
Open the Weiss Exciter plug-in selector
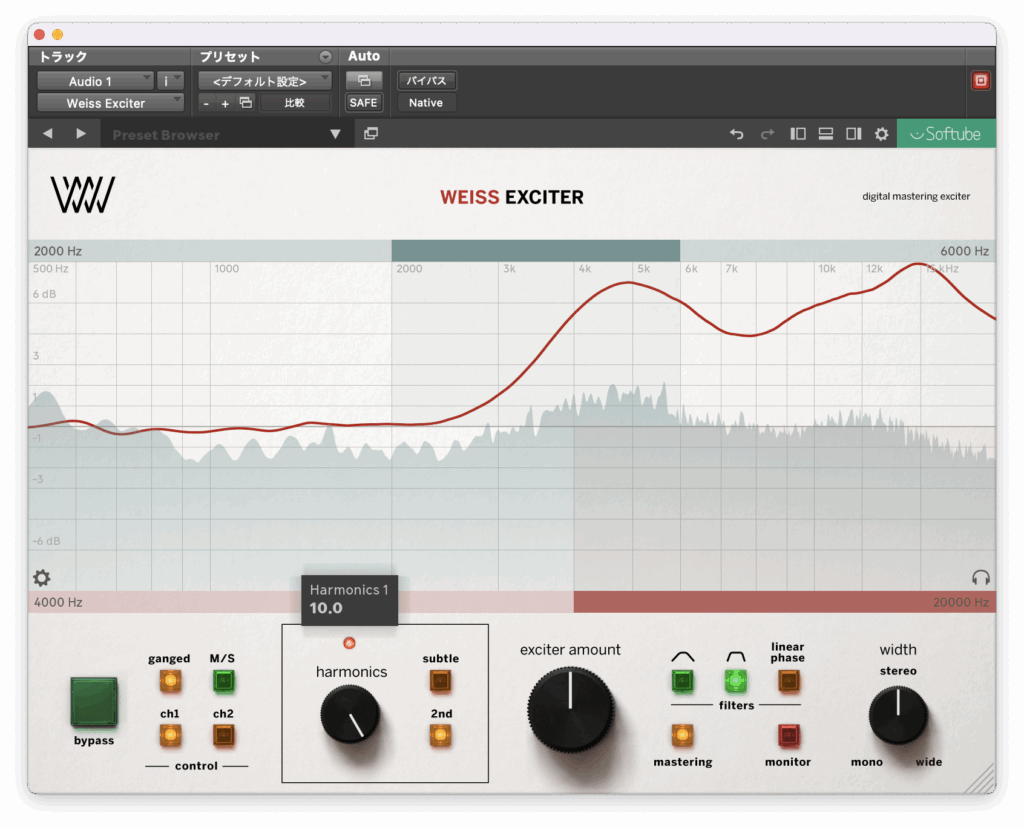(x=110, y=103)
